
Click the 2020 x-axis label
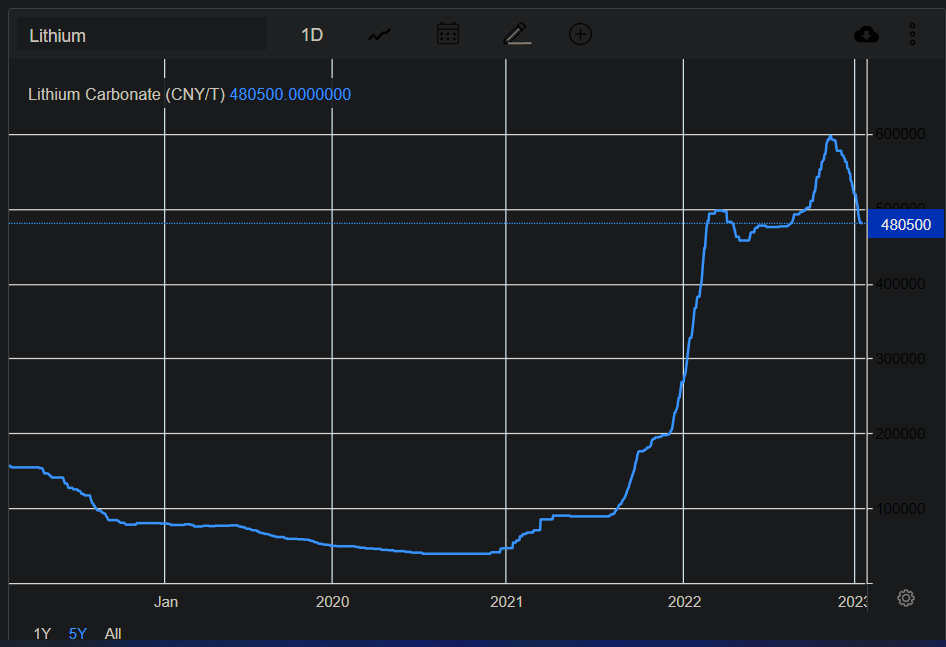coord(332,602)
